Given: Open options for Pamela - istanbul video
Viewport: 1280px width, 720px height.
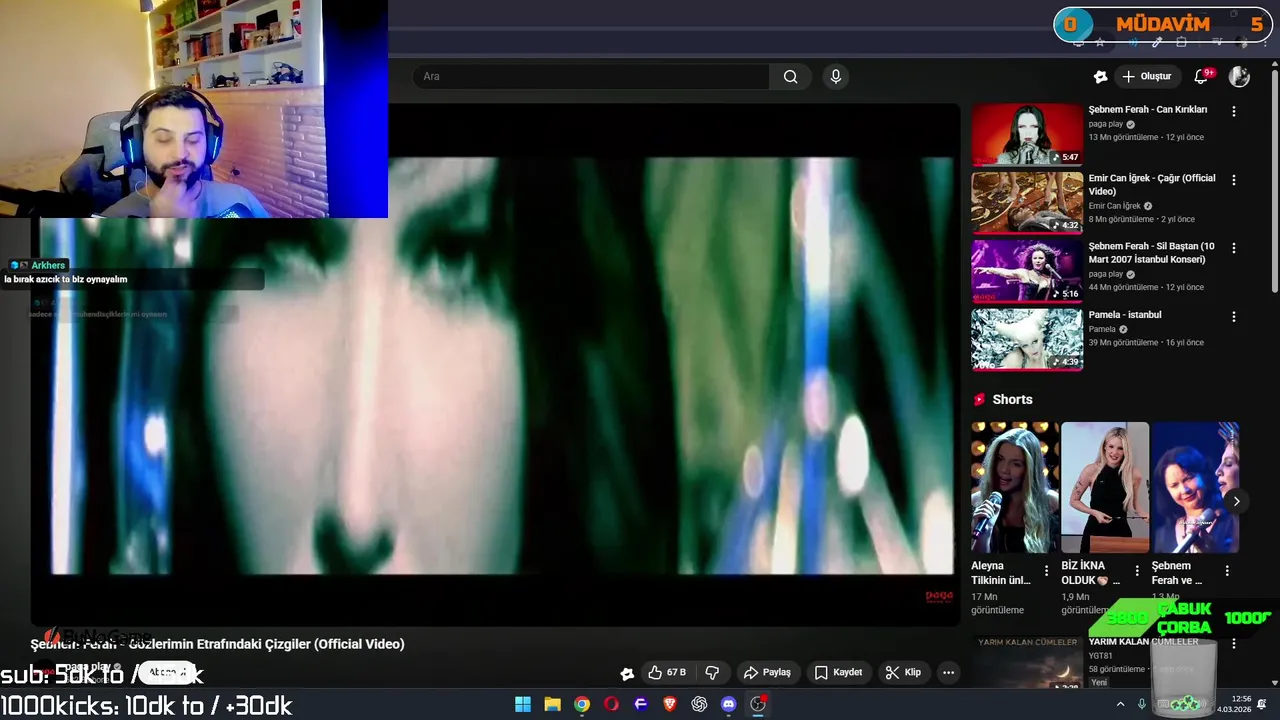Looking at the screenshot, I should (x=1233, y=317).
